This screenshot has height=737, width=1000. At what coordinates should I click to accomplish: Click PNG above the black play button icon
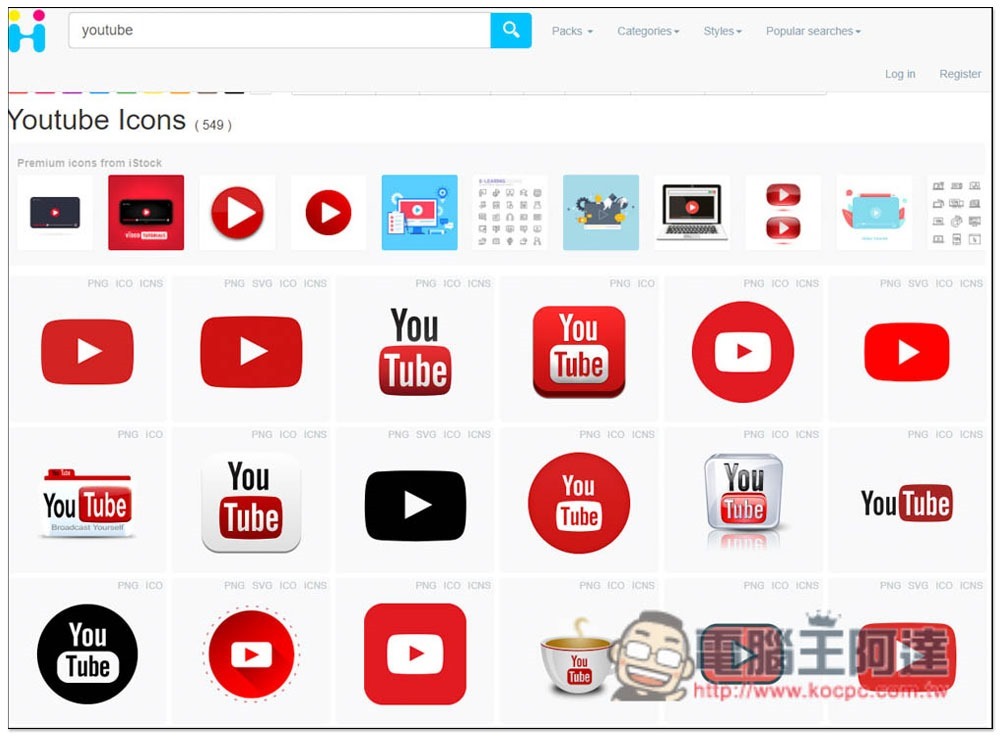(x=399, y=435)
